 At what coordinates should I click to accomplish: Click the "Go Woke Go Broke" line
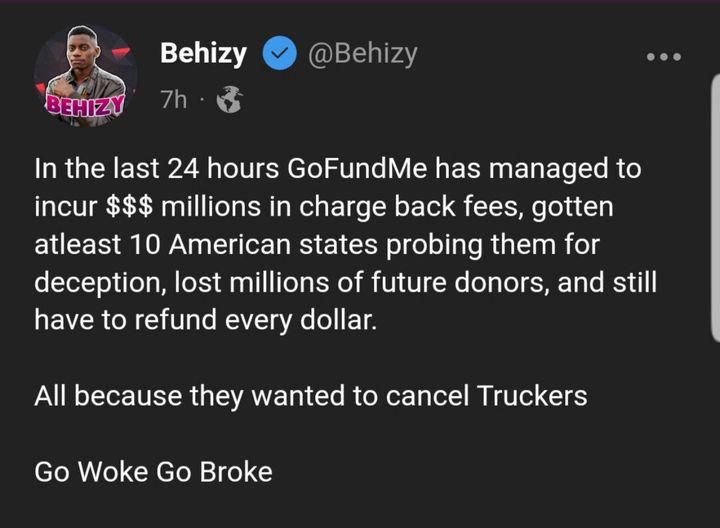pos(153,471)
